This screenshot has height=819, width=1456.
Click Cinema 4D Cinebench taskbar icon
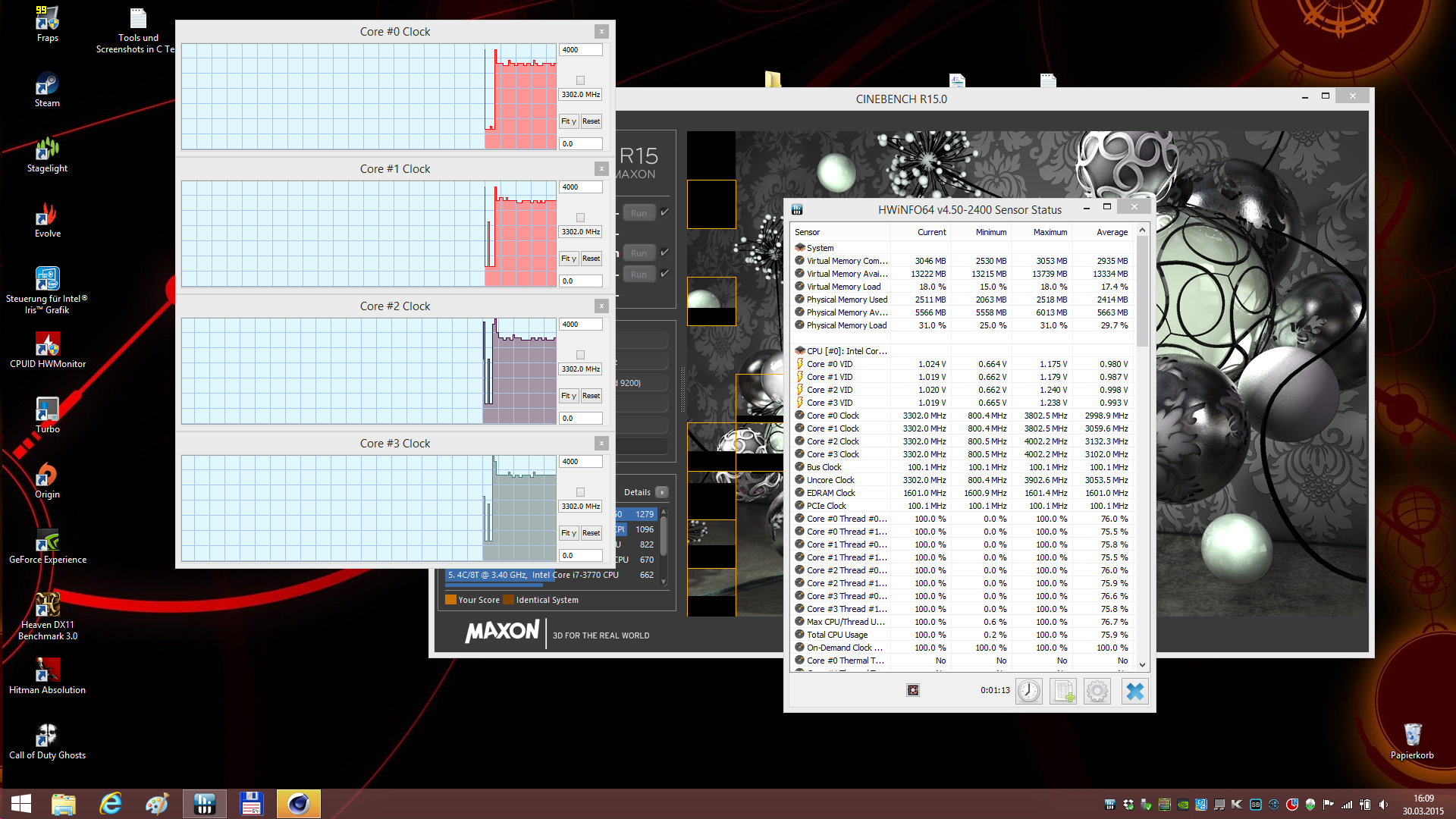[x=299, y=804]
